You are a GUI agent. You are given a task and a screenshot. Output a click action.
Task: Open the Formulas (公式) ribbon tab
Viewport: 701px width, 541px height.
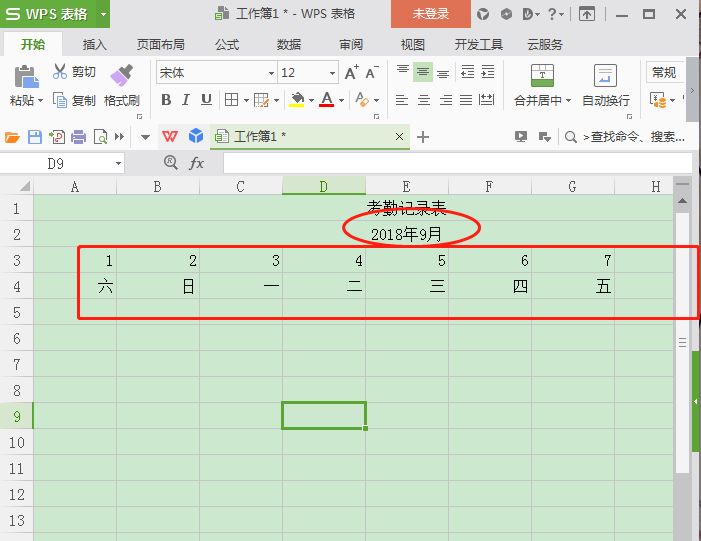(227, 45)
